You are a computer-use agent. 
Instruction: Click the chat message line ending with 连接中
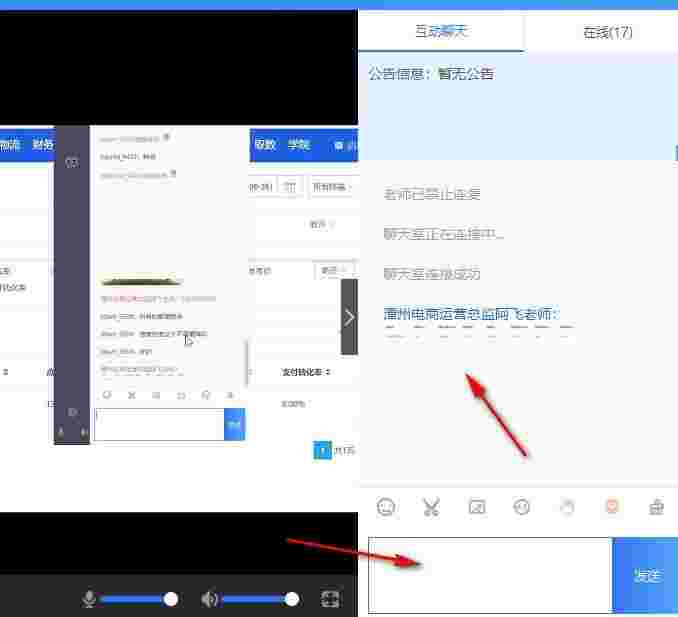tap(443, 234)
